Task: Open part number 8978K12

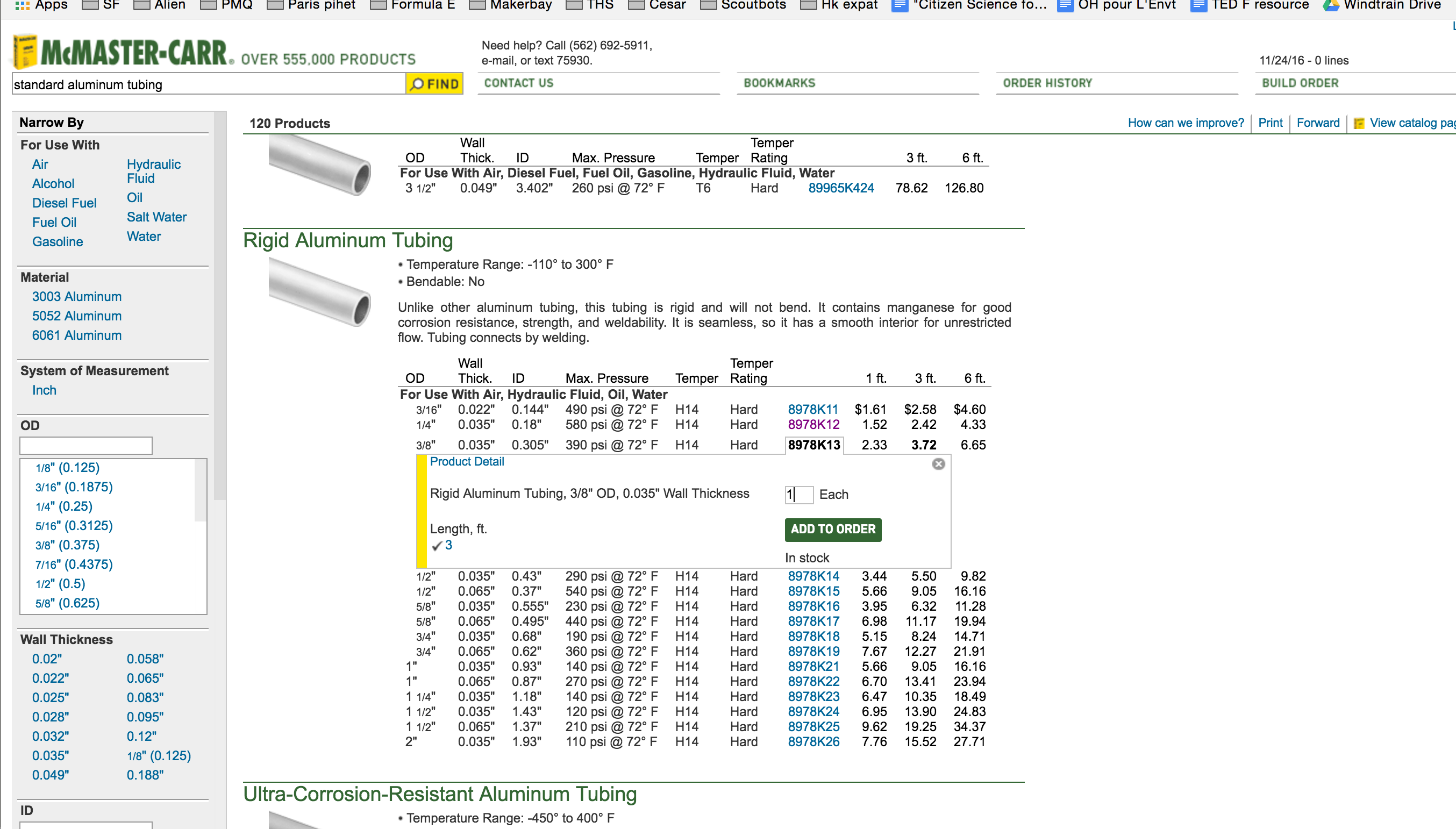Action: click(x=813, y=424)
